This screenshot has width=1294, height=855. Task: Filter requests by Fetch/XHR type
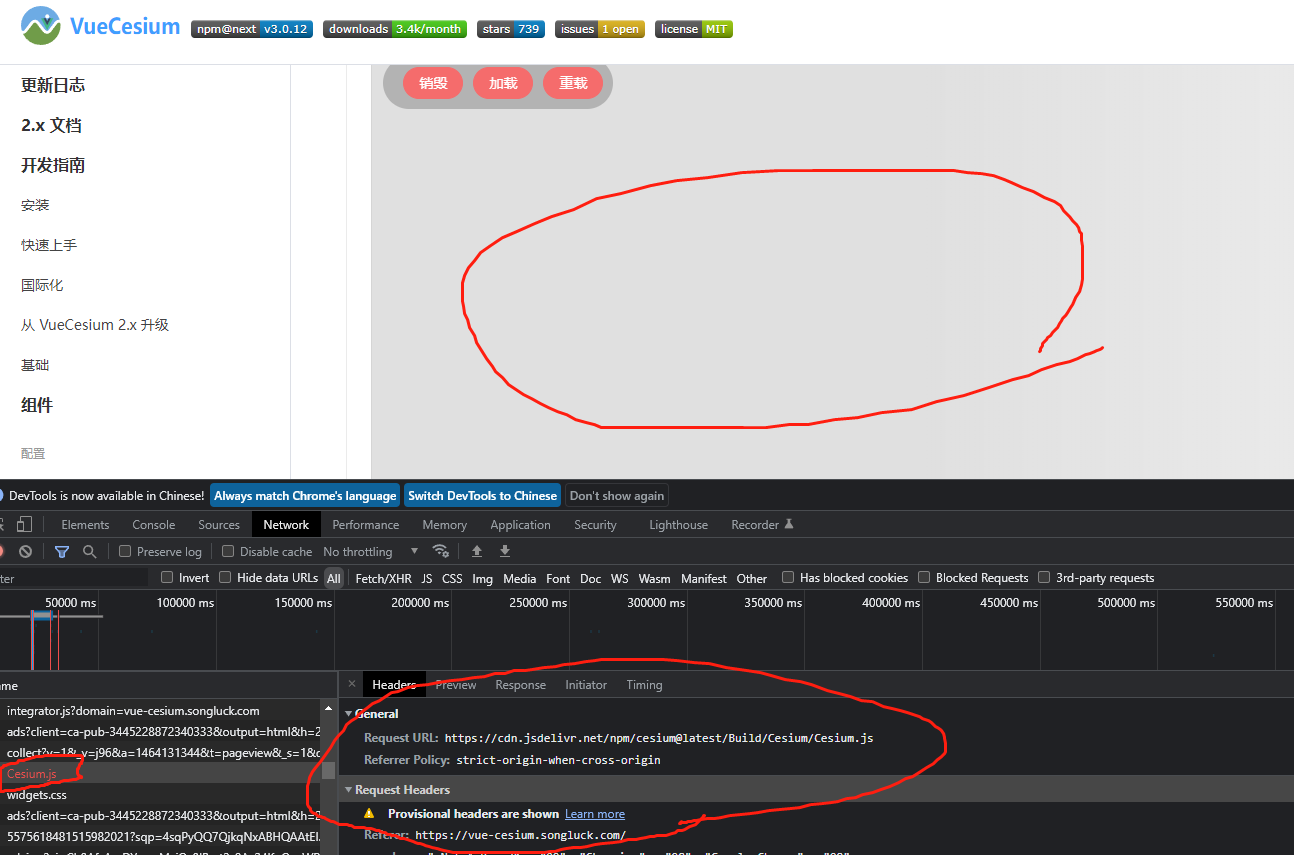pos(383,578)
